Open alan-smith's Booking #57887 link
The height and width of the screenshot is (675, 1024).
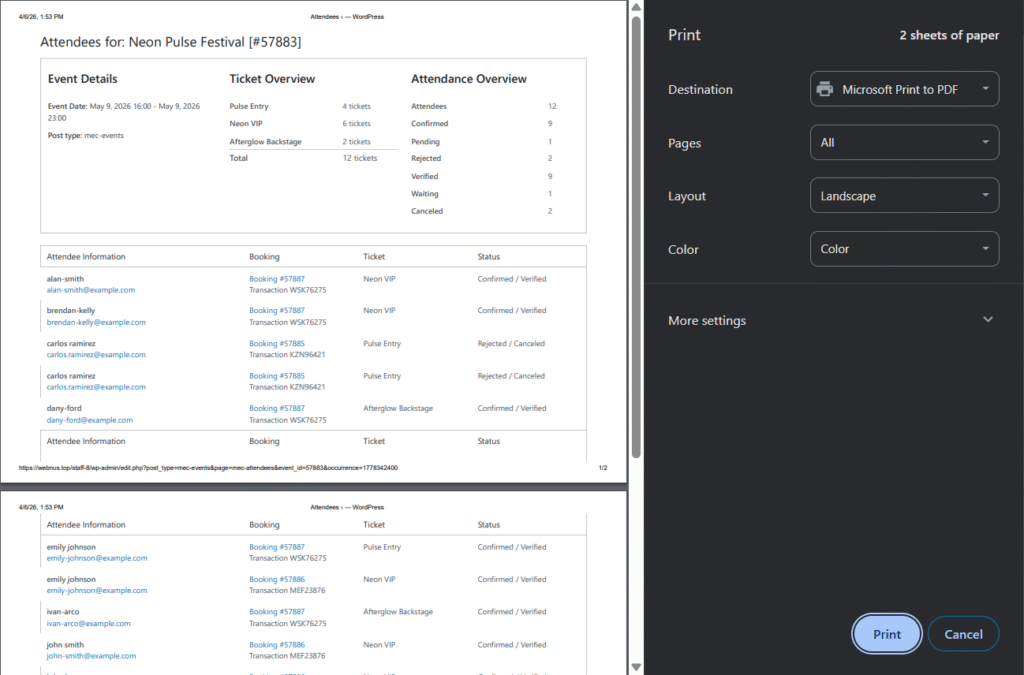277,279
